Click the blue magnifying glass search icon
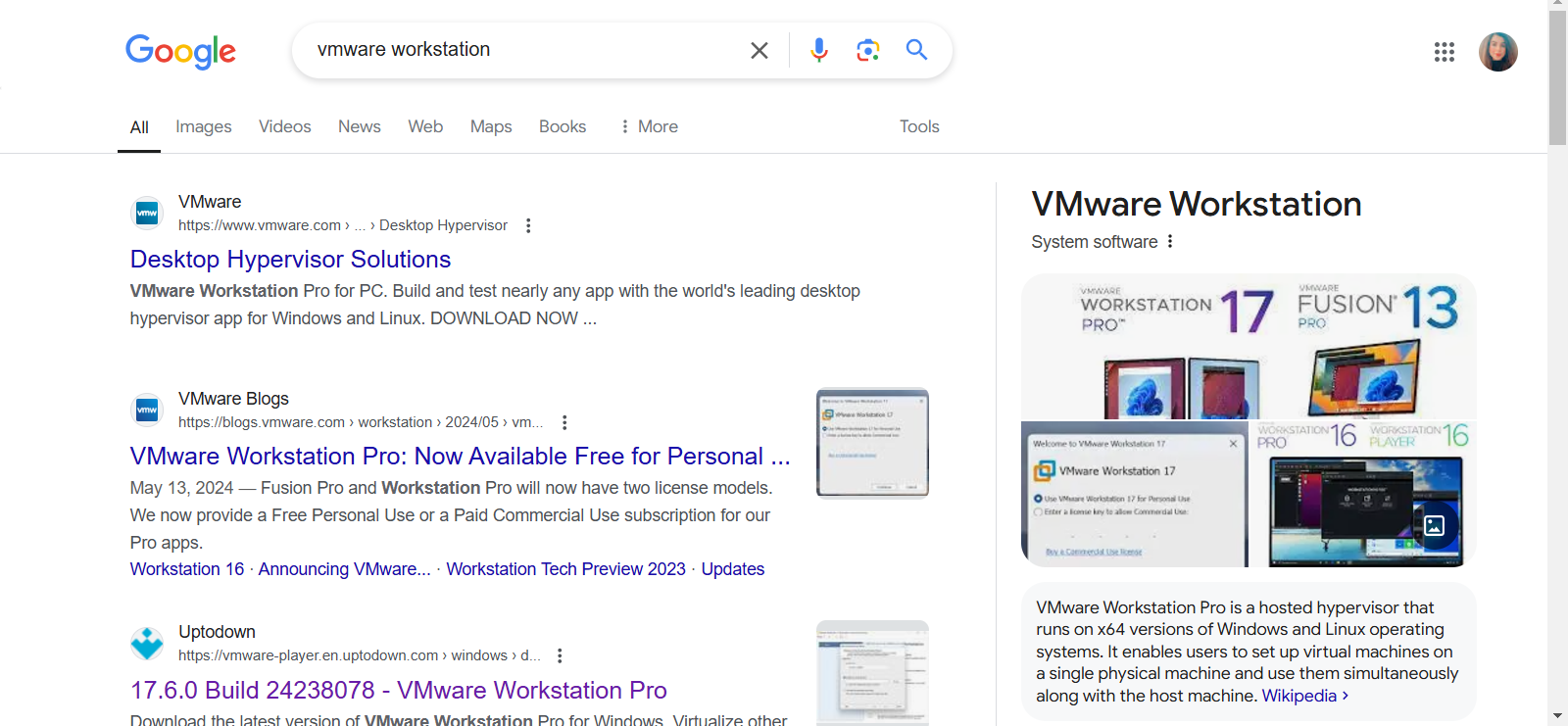The width and height of the screenshot is (1568, 726). click(916, 49)
